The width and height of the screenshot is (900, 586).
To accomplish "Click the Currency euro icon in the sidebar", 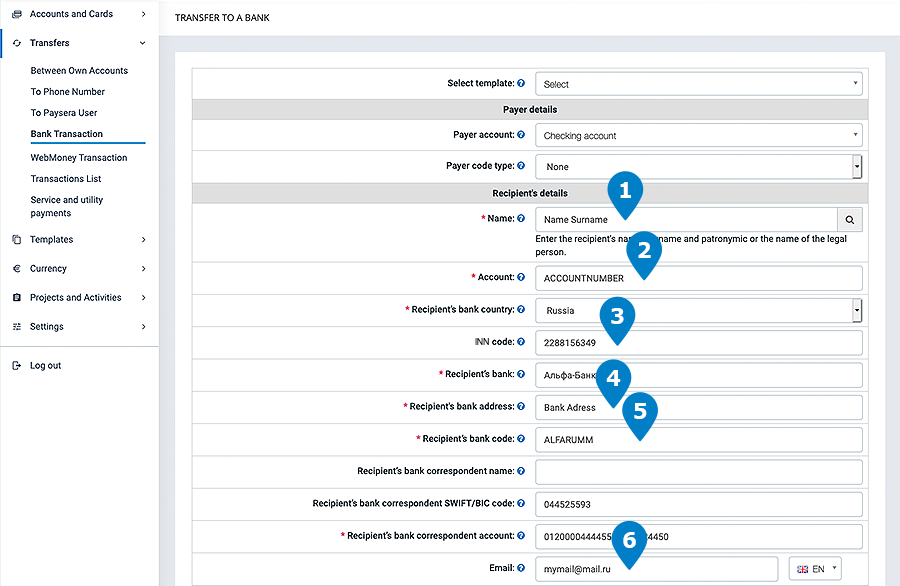I will coord(17,269).
